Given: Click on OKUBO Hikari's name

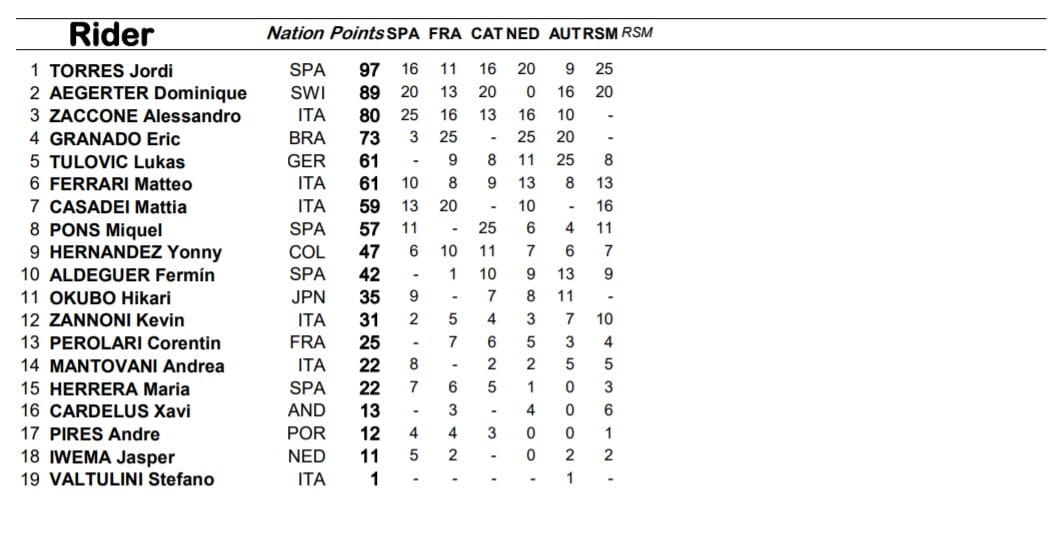Looking at the screenshot, I should point(110,298).
